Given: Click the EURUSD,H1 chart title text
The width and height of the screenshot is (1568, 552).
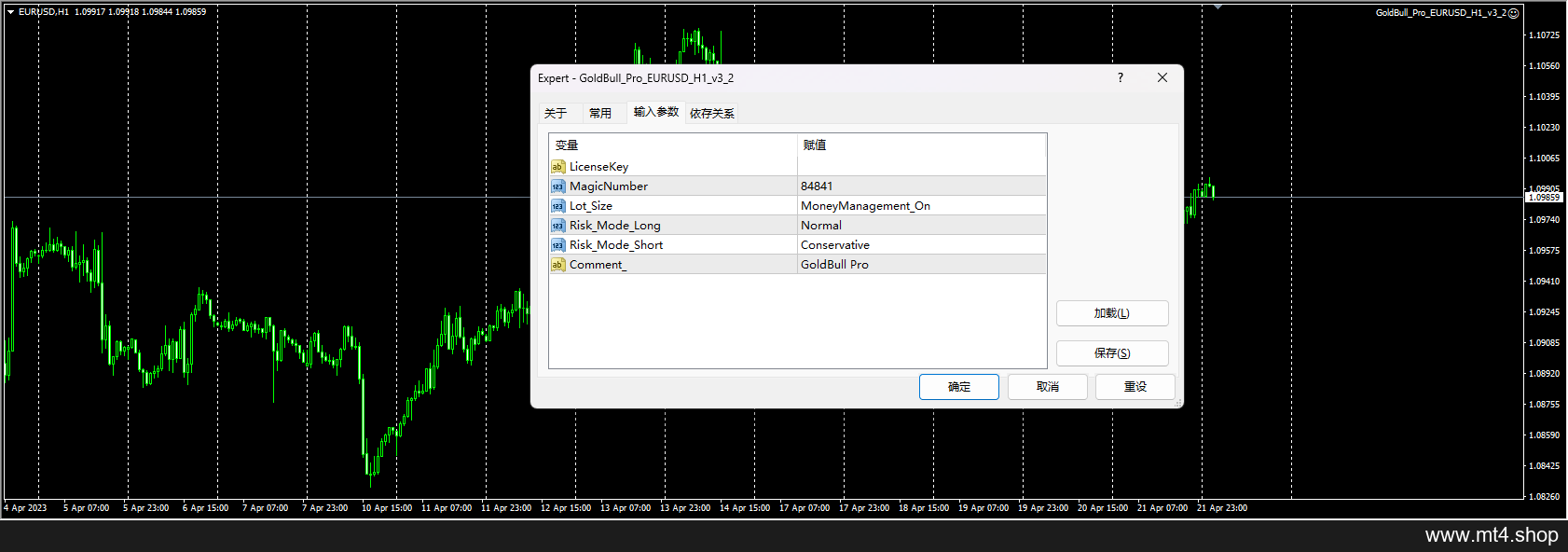Looking at the screenshot, I should pyautogui.click(x=43, y=12).
